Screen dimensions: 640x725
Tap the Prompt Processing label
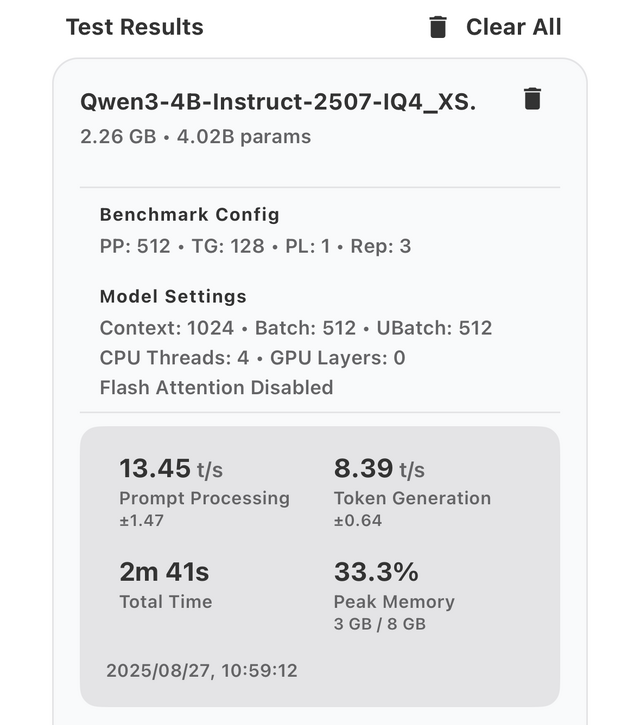[x=204, y=498]
